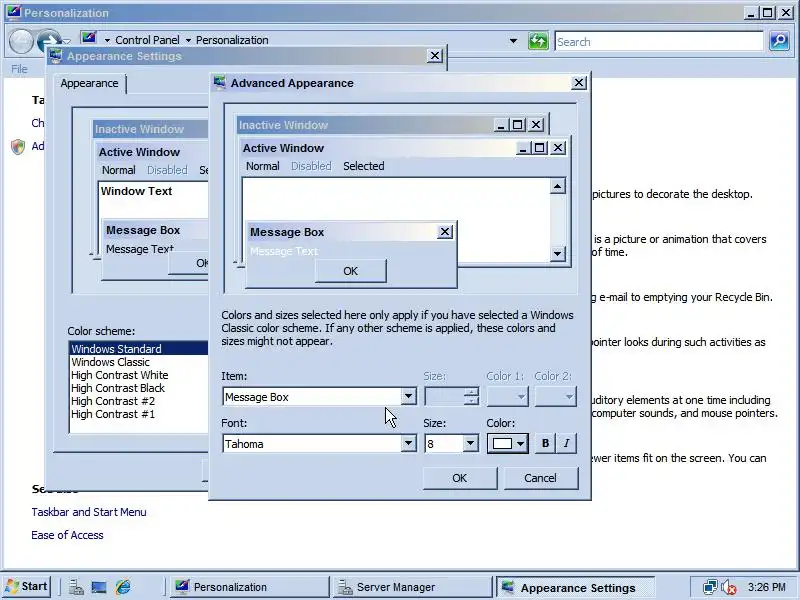Click 'Selected' in the preview menu bar
This screenshot has height=600, width=800.
coord(364,166)
